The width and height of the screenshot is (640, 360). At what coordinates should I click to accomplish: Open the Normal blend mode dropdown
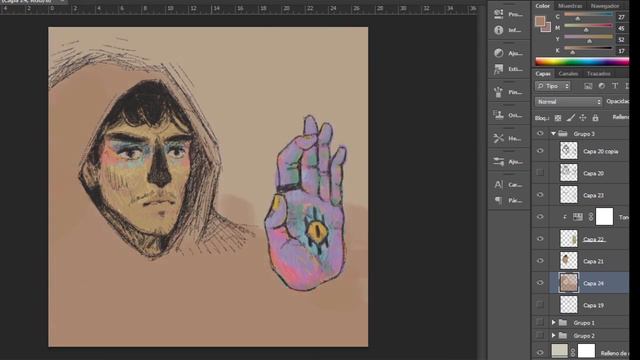[568, 101]
